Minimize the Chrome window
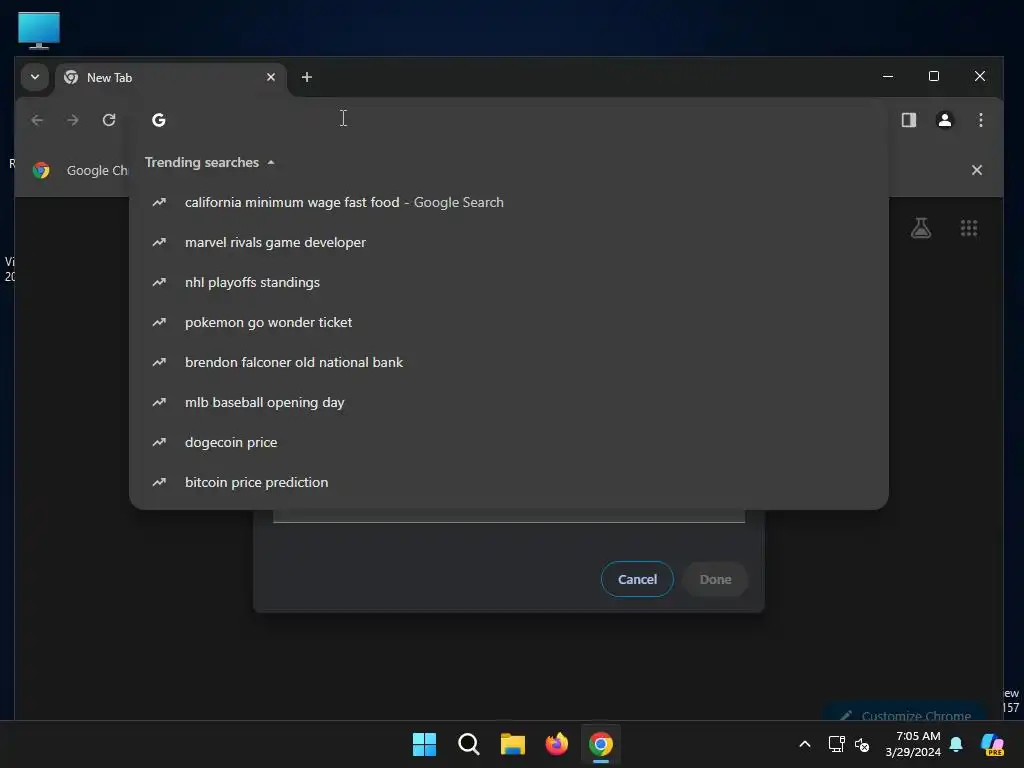The height and width of the screenshot is (768, 1024). tap(888, 76)
